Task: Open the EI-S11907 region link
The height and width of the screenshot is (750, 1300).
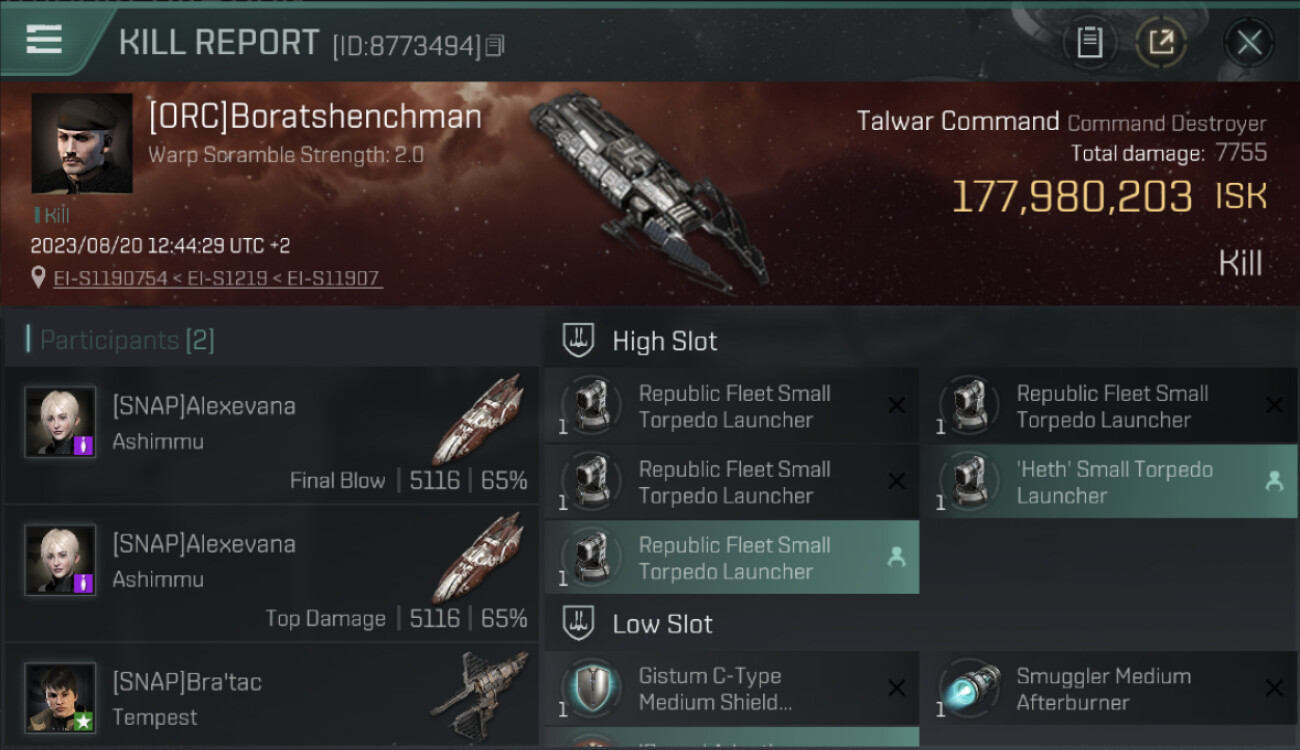Action: [333, 278]
